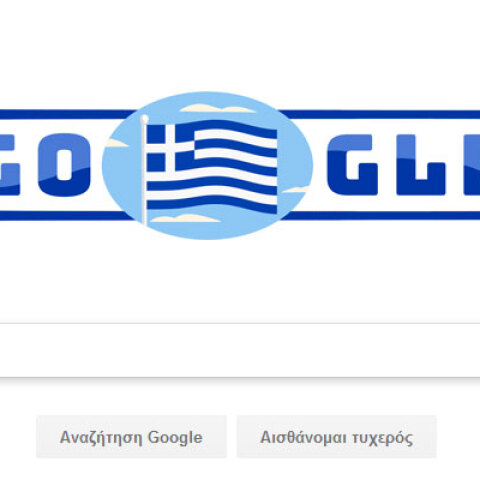Click the cloud below the flag

(x=185, y=218)
